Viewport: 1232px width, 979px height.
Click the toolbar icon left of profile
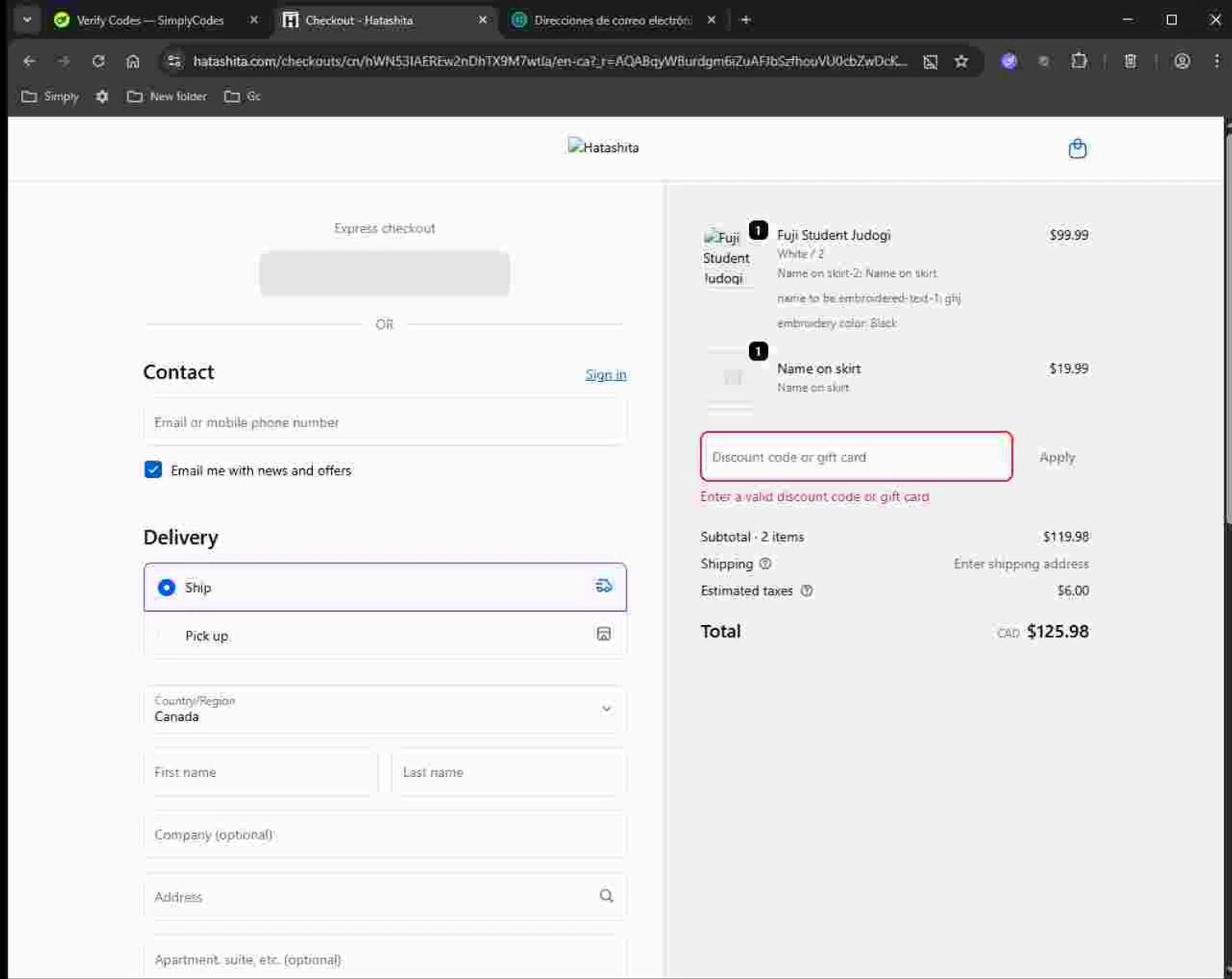pos(1130,61)
